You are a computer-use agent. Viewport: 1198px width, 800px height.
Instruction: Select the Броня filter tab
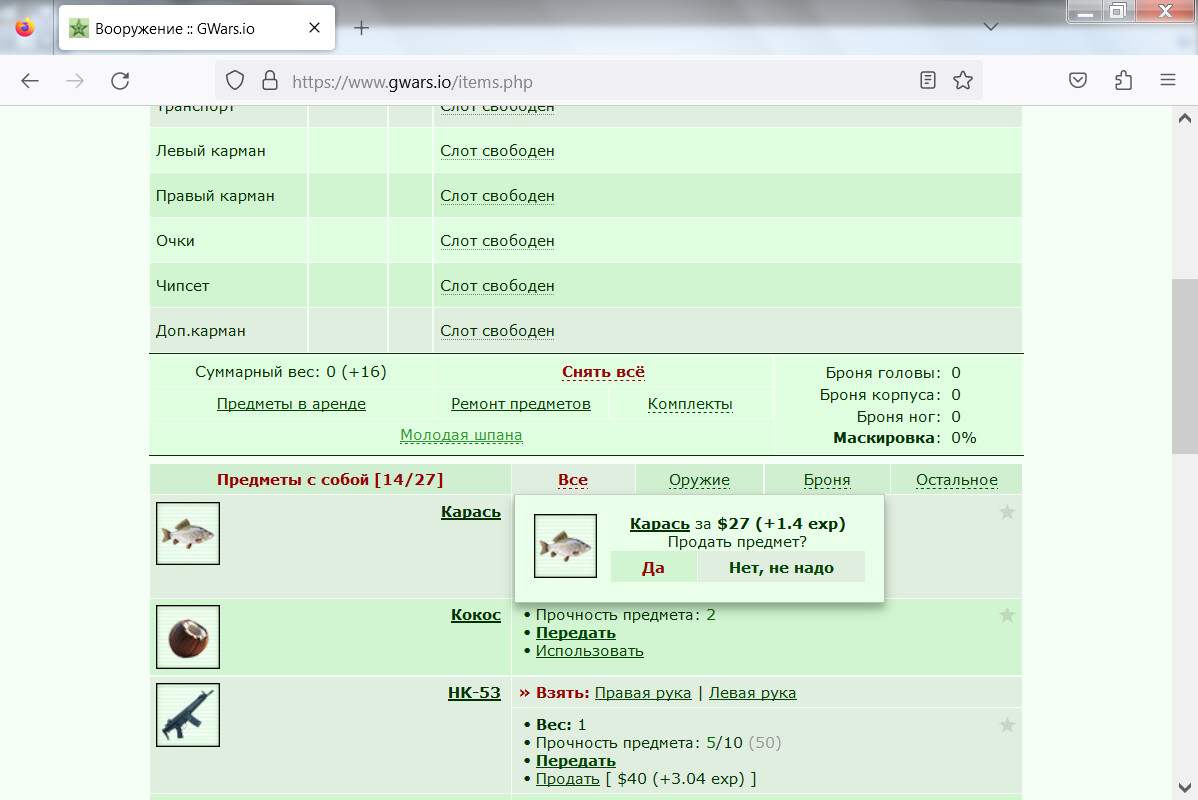point(827,480)
